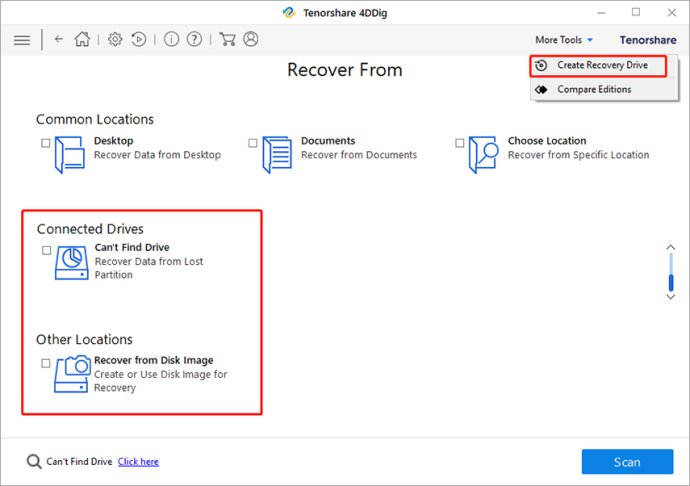Expand the More Tools dropdown
The height and width of the screenshot is (486, 690).
564,40
